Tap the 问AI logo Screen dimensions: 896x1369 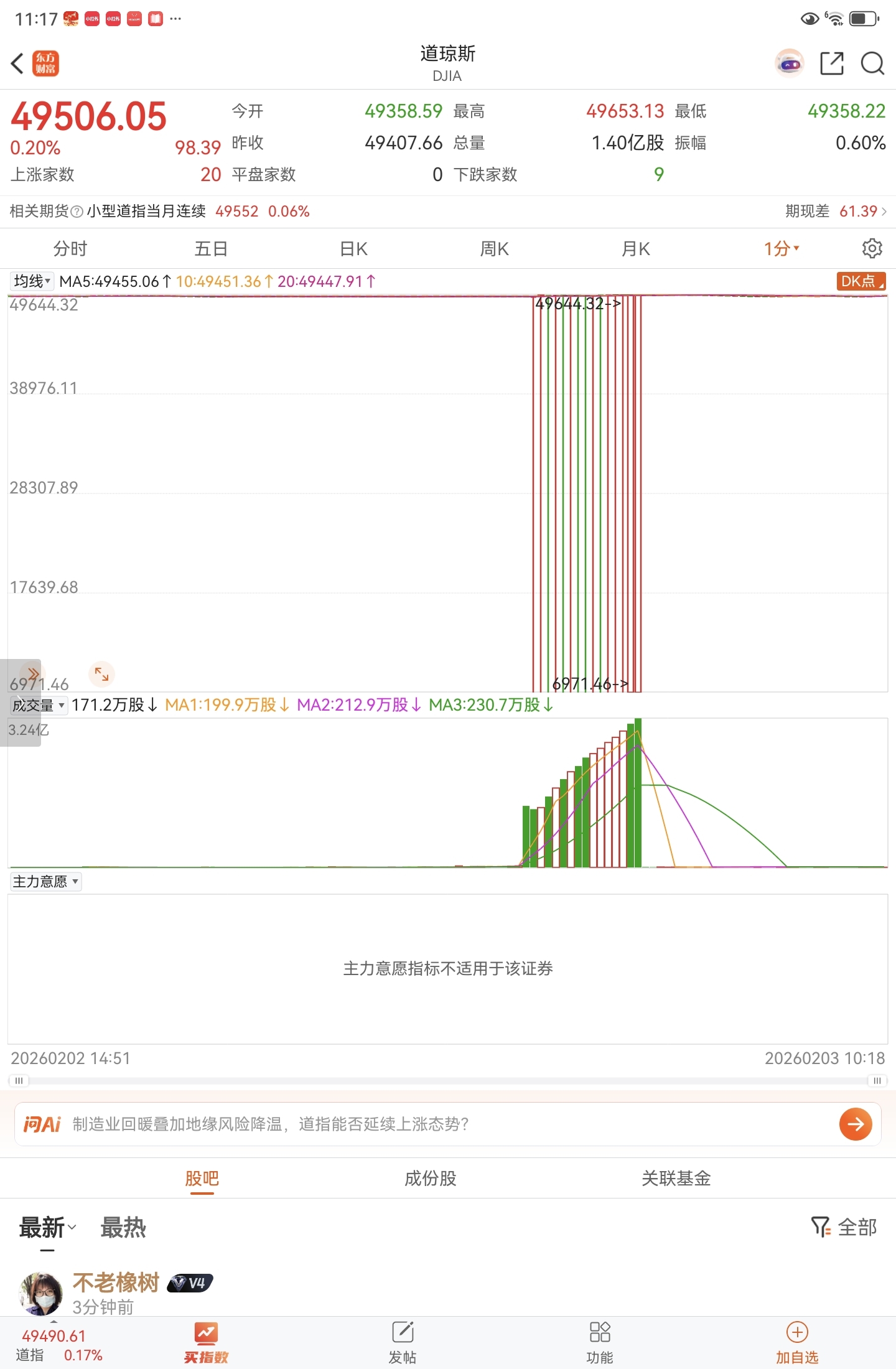(42, 1124)
